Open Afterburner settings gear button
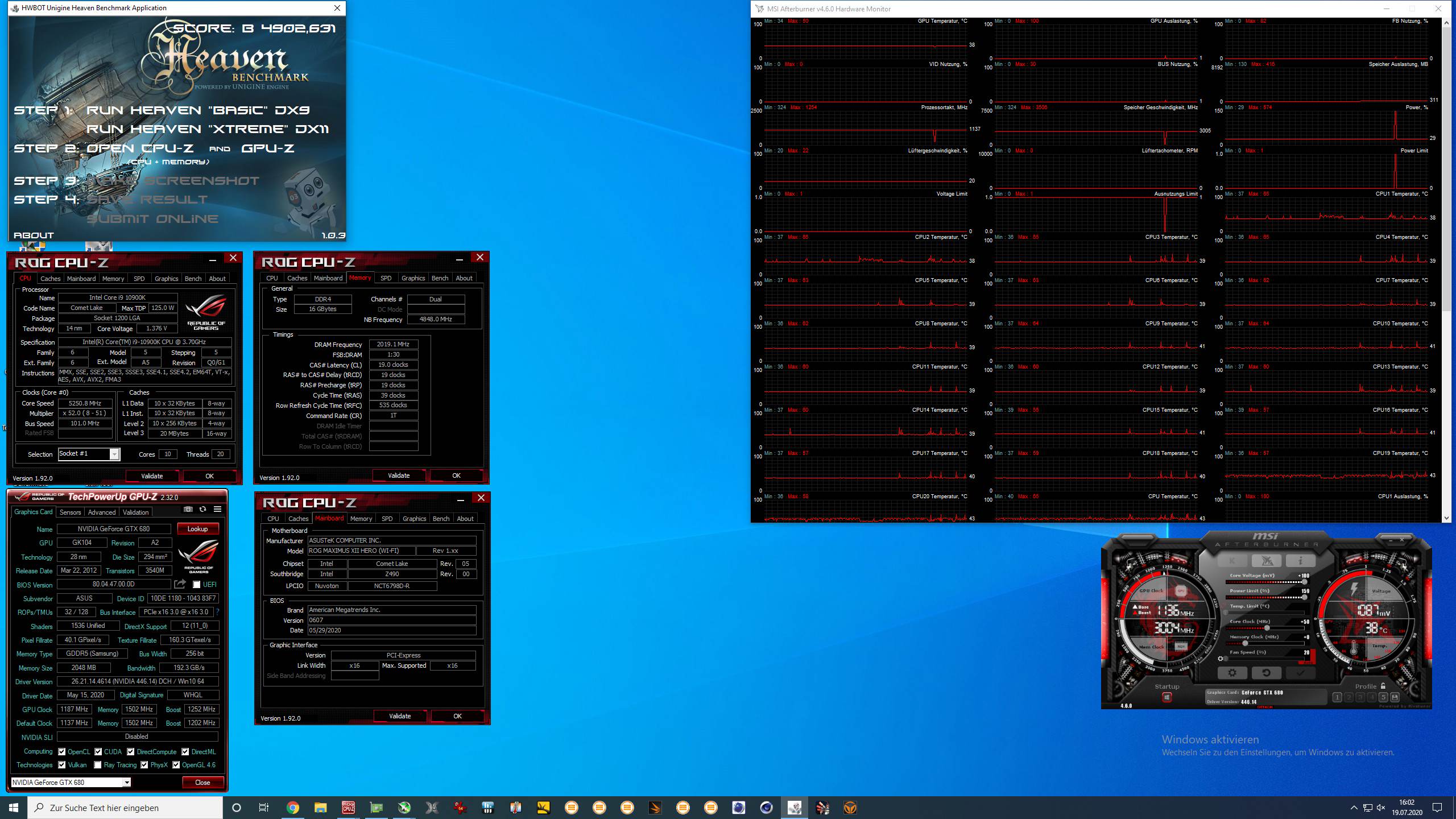The image size is (1456, 819). tap(1232, 673)
